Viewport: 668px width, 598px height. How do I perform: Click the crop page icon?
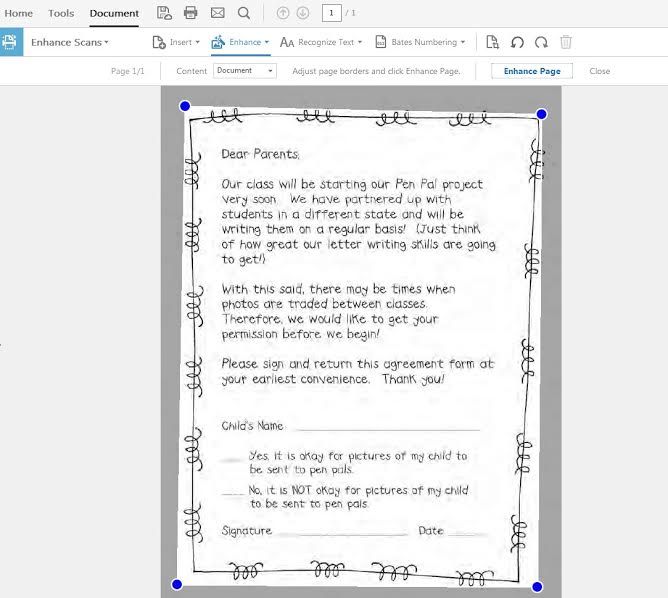[x=492, y=42]
